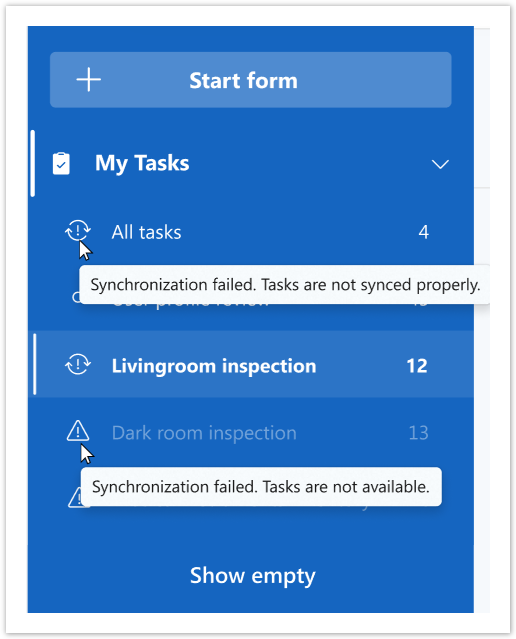Select the Livingroom inspection item
This screenshot has height=639, width=516.
pyautogui.click(x=251, y=364)
